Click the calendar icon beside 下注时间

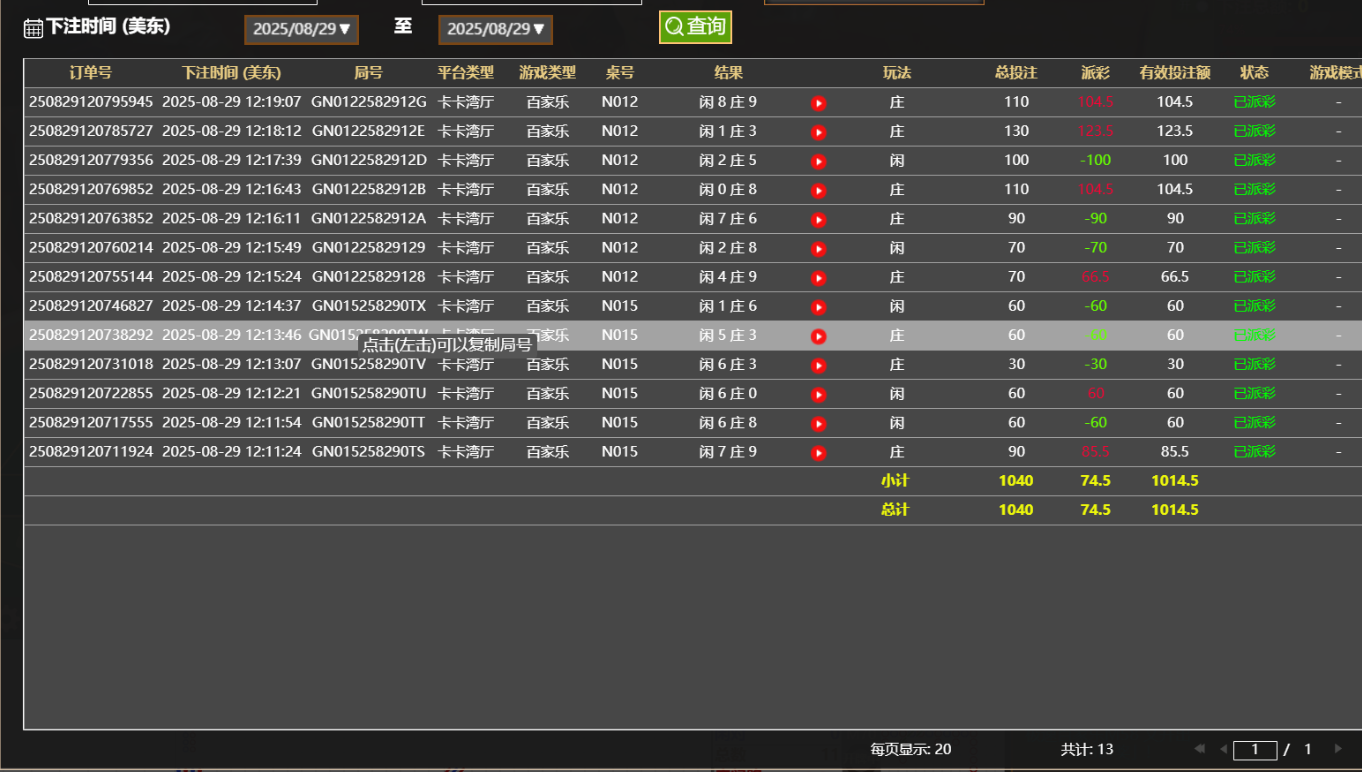33,28
